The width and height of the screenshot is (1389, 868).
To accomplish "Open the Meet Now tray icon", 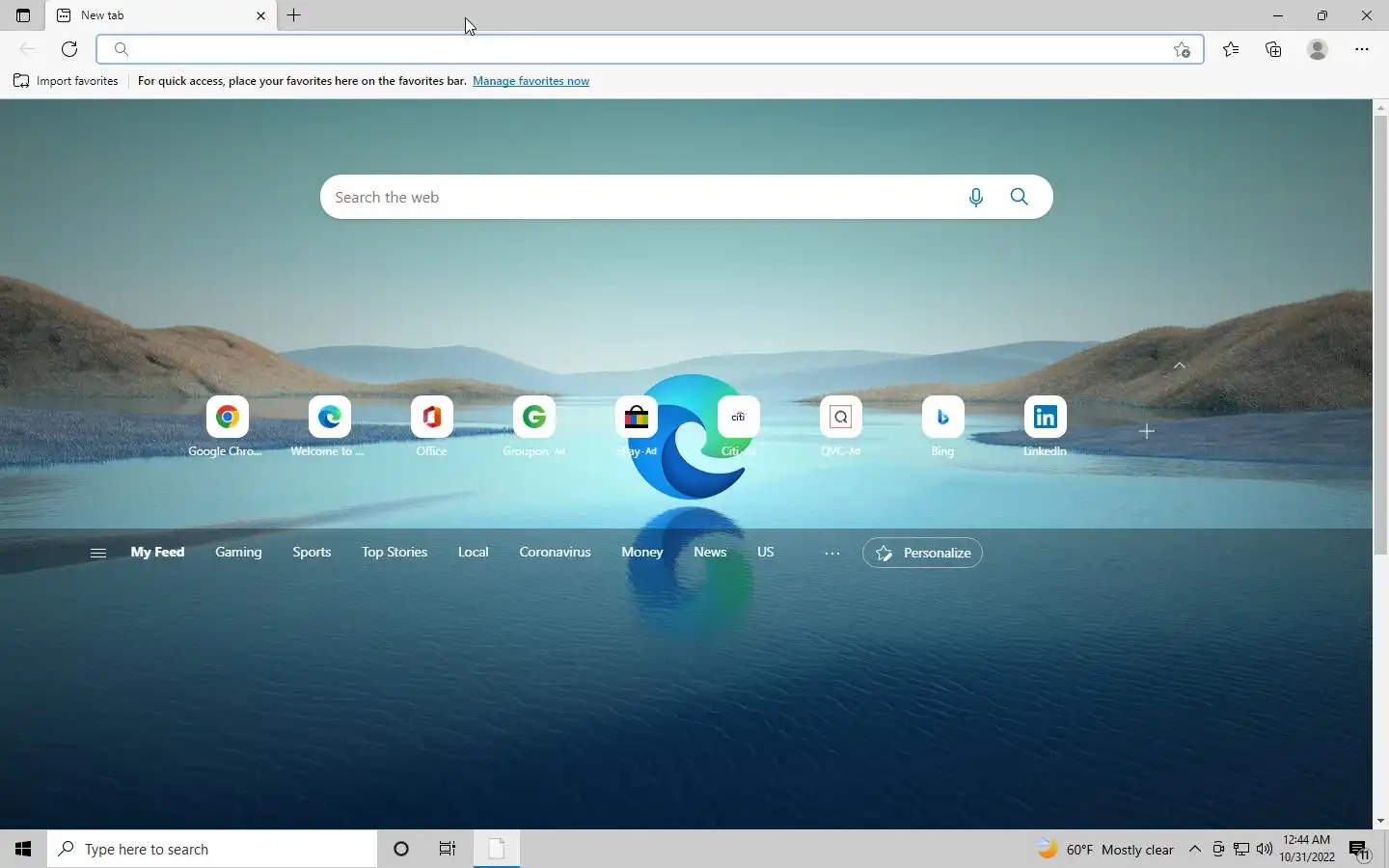I will click(1218, 849).
